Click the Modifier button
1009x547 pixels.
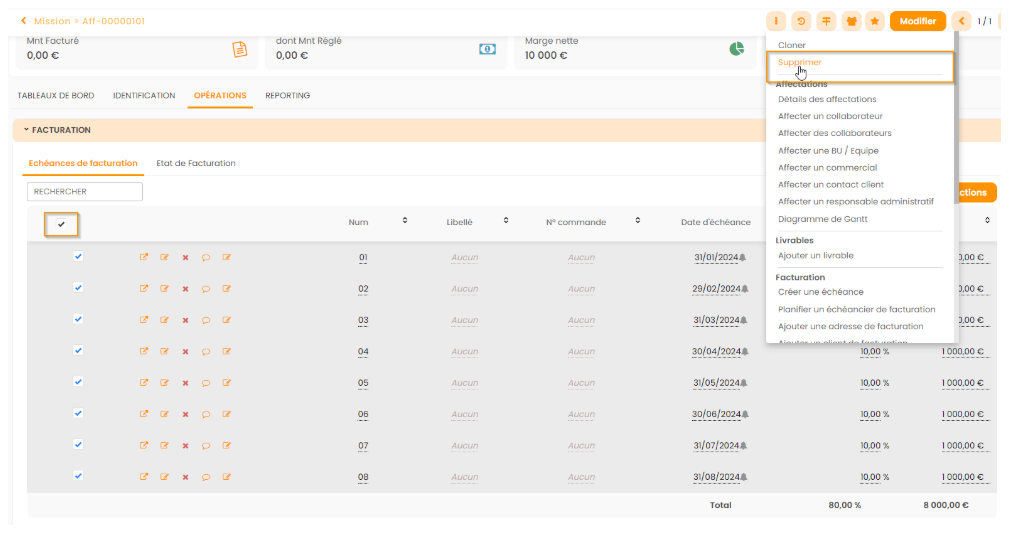(x=917, y=21)
